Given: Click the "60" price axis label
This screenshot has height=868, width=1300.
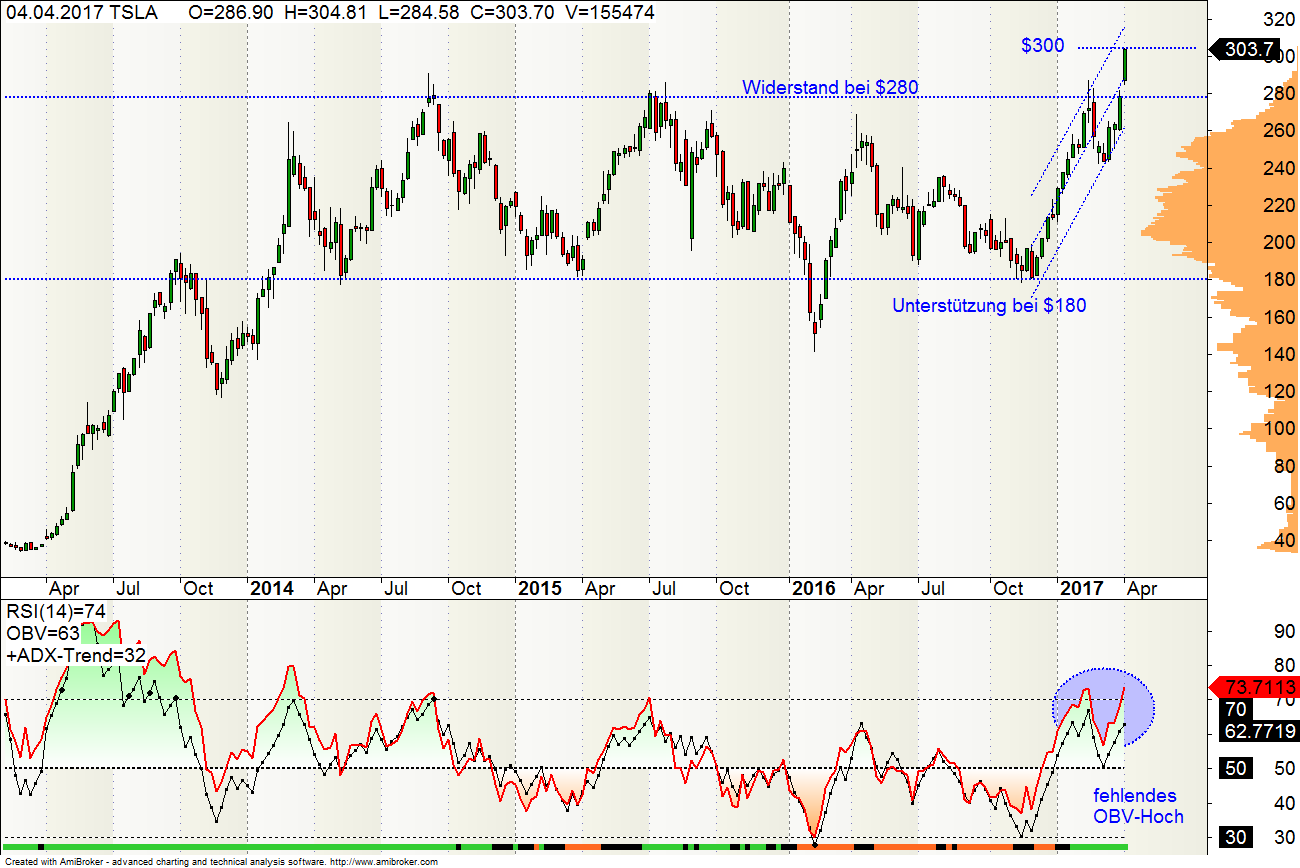Looking at the screenshot, I should (1284, 503).
